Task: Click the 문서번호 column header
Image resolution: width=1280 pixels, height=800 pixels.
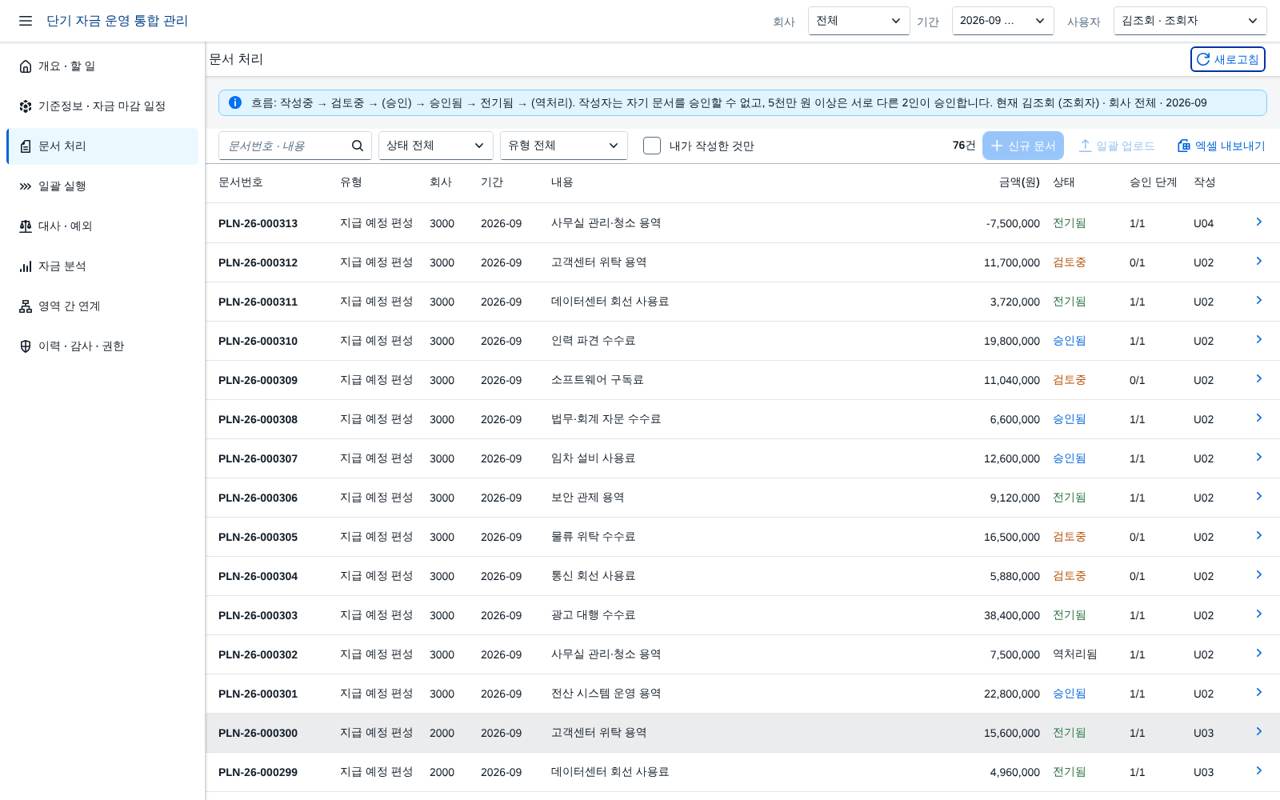Action: [241, 182]
